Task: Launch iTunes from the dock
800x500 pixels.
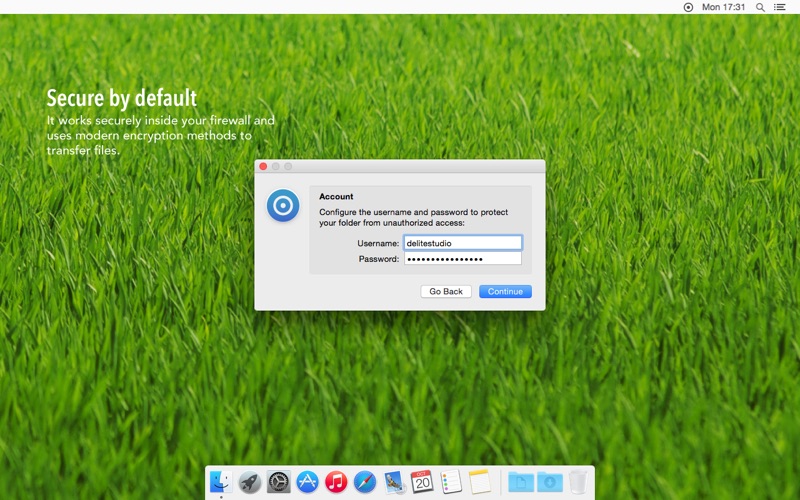Action: click(336, 482)
